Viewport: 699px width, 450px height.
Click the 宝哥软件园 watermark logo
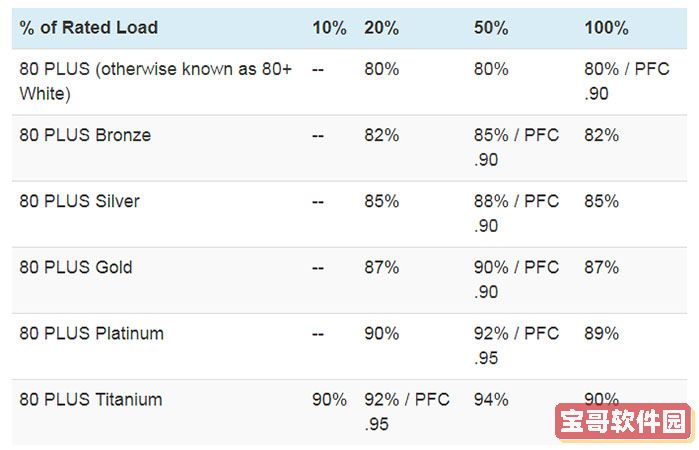623,421
